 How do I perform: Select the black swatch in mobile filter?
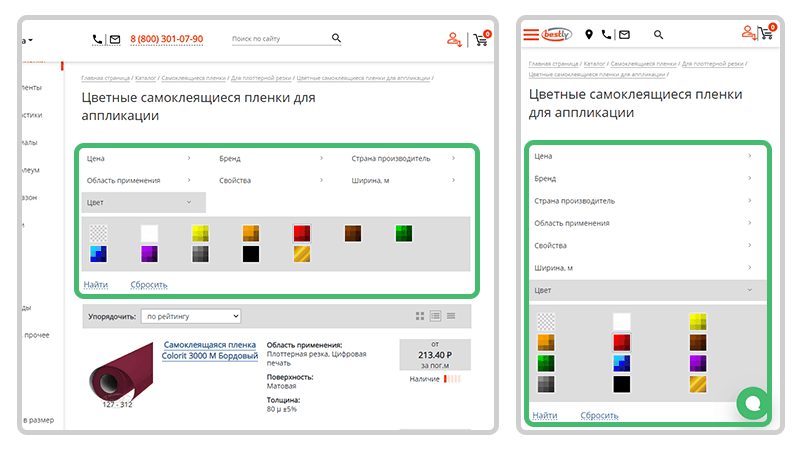(x=621, y=384)
